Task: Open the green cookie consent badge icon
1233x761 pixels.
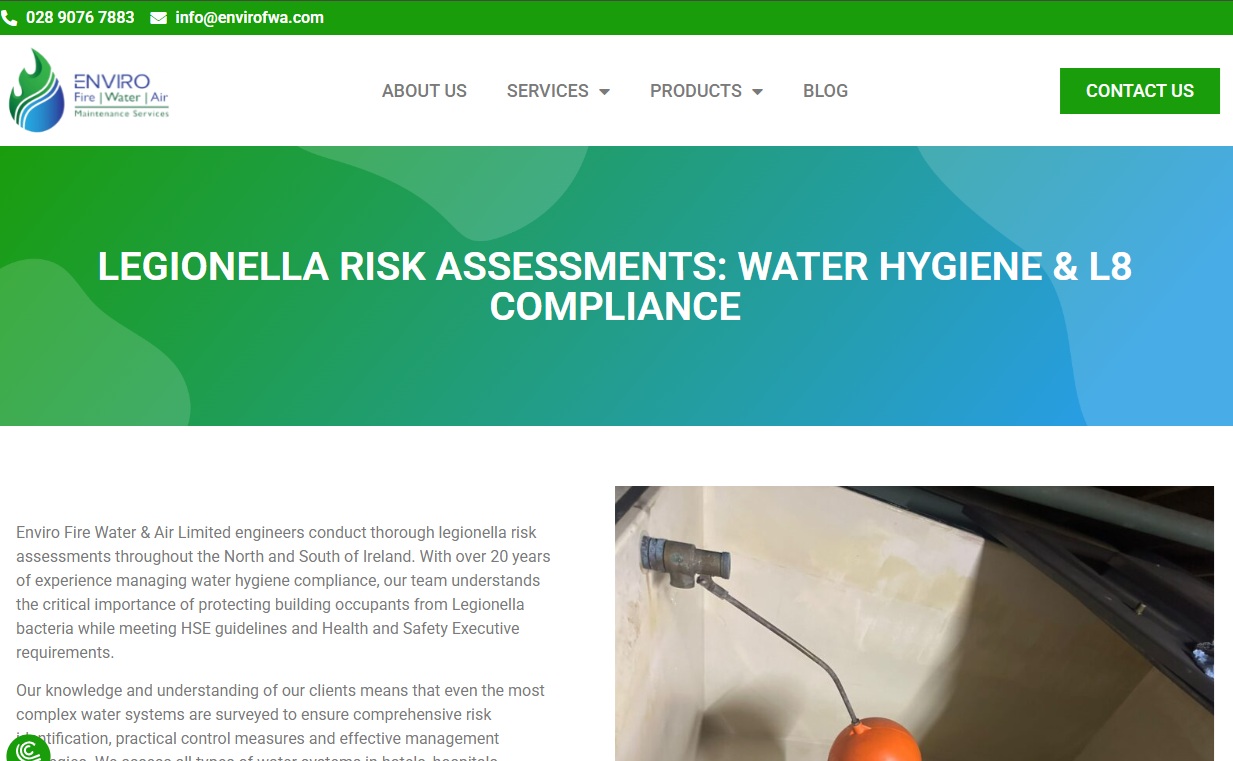Action: (x=27, y=751)
